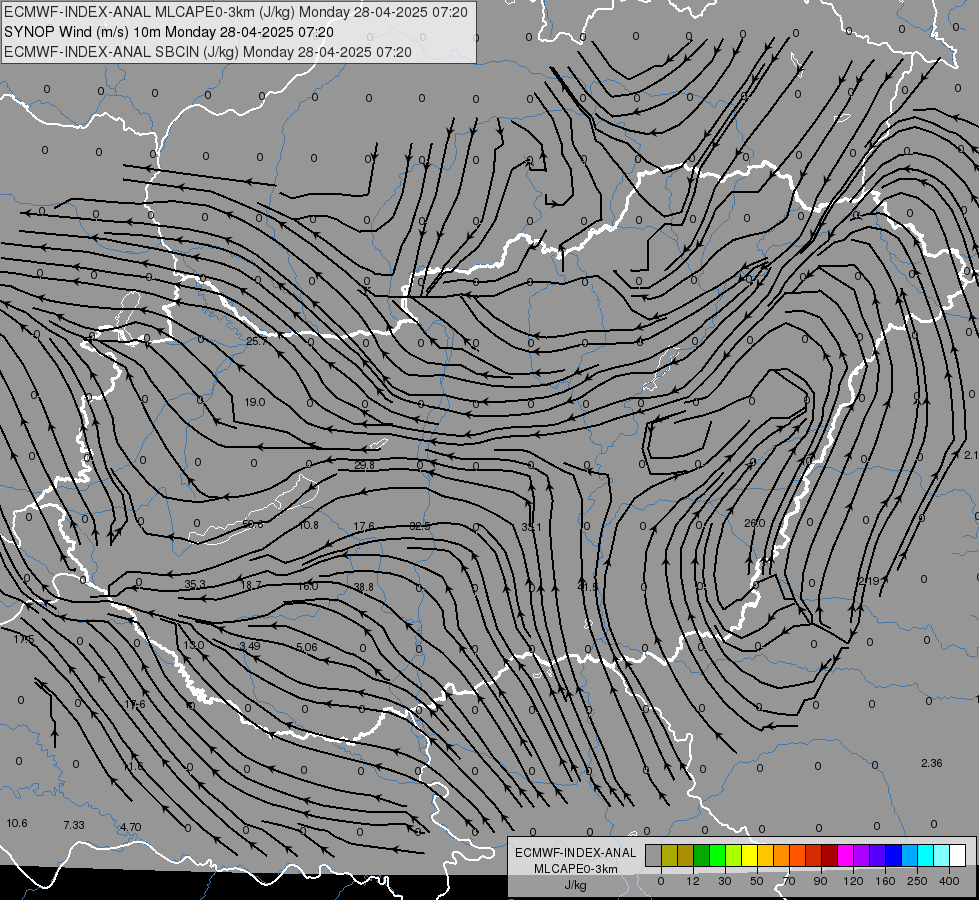Click the J/kg unit label in legend

coord(575,885)
